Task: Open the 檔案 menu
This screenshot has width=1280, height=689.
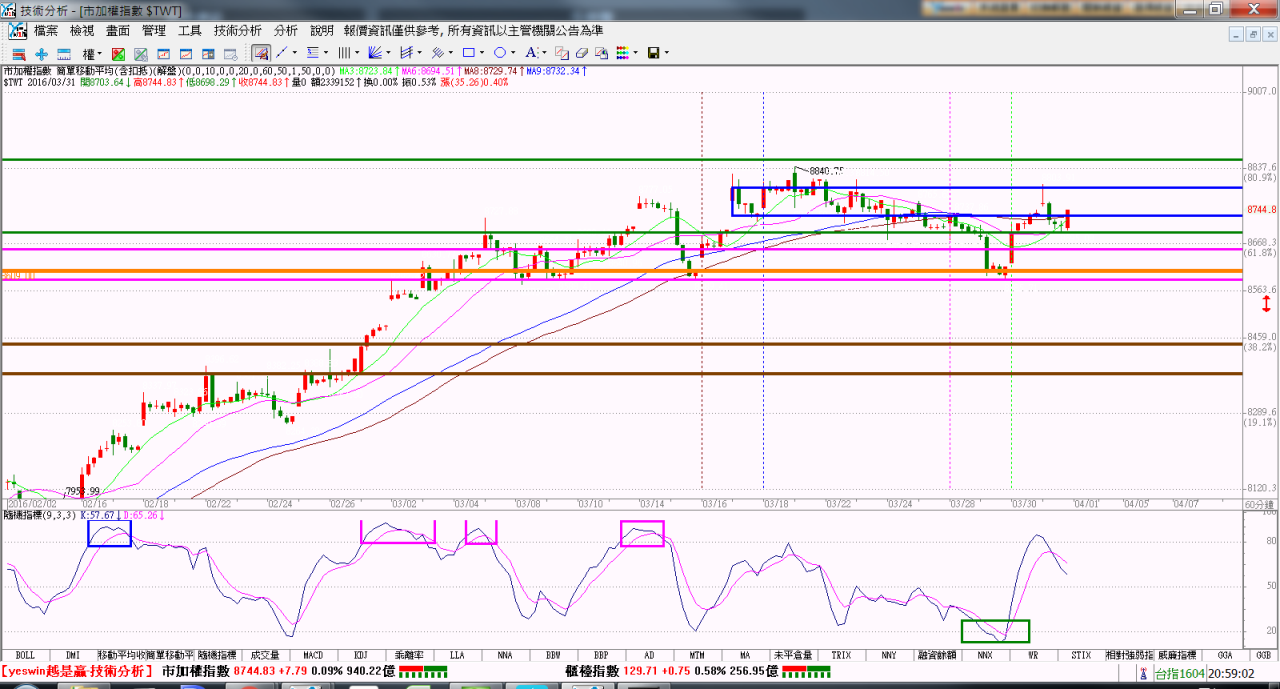Action: (46, 31)
